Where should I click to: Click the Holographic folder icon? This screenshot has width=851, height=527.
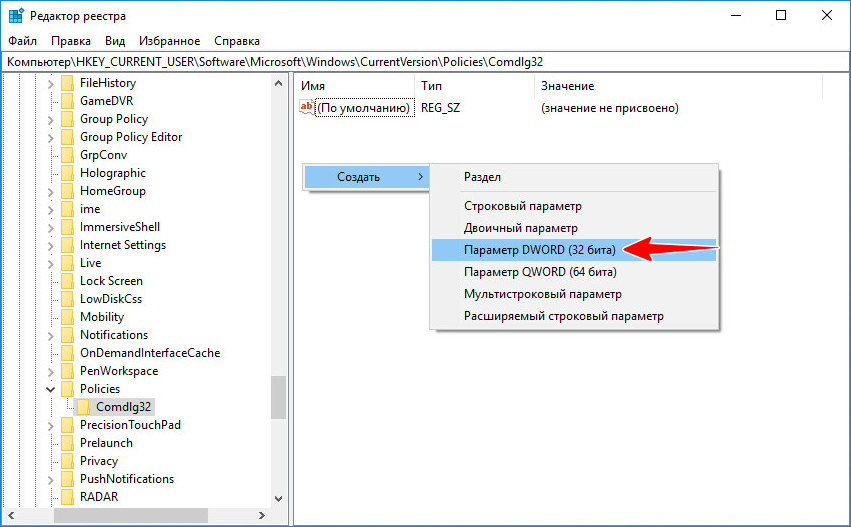[x=67, y=173]
